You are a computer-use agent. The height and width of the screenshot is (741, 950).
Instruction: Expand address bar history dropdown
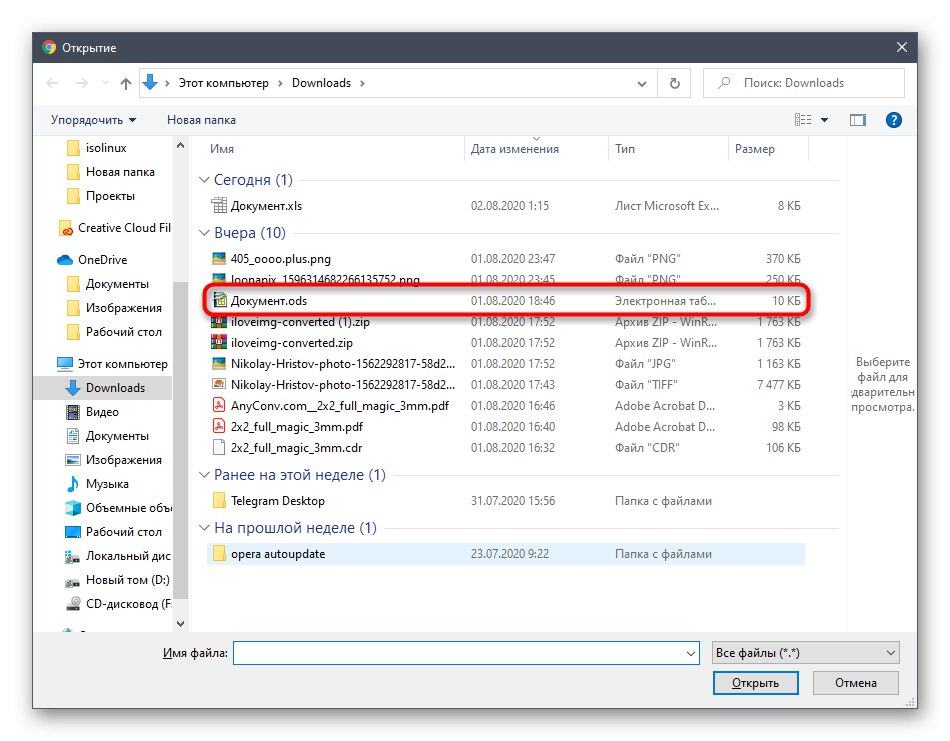pyautogui.click(x=642, y=84)
